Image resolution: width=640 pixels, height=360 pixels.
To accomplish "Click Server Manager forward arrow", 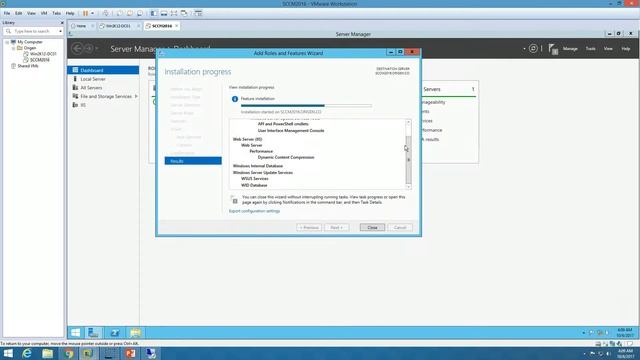I will tap(89, 49).
